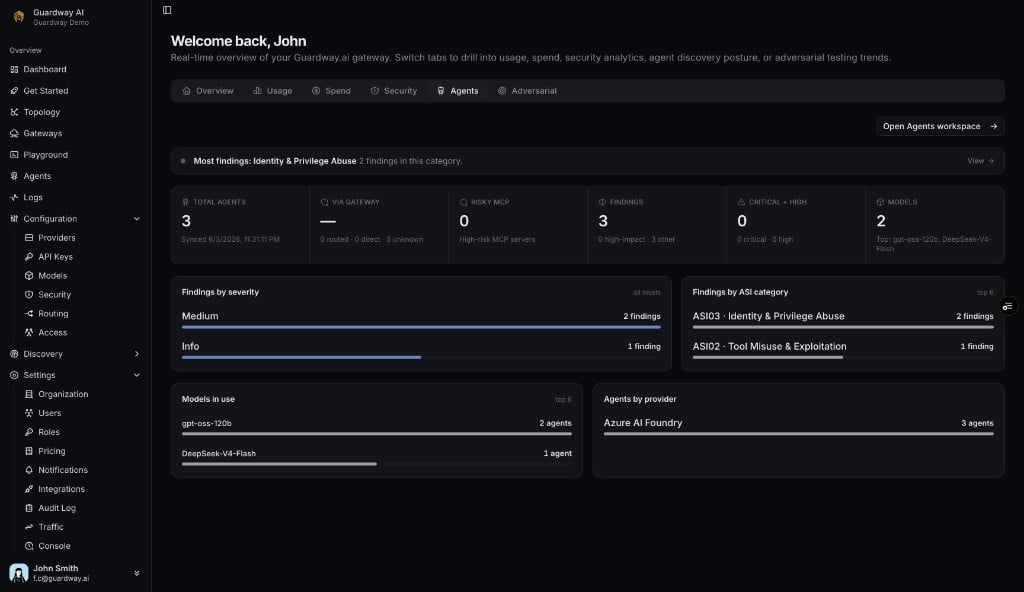Expand the Discovery section chevron

tap(136, 354)
